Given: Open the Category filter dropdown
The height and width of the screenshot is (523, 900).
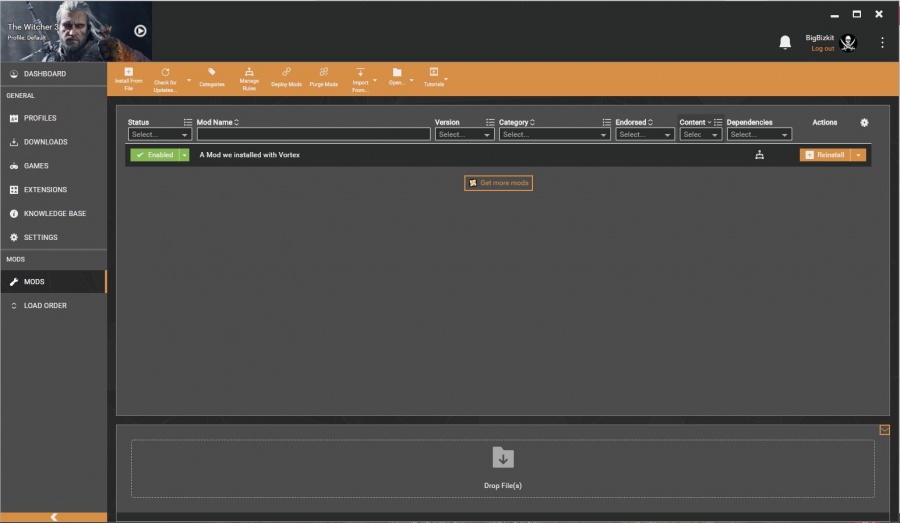Looking at the screenshot, I should click(x=554, y=134).
